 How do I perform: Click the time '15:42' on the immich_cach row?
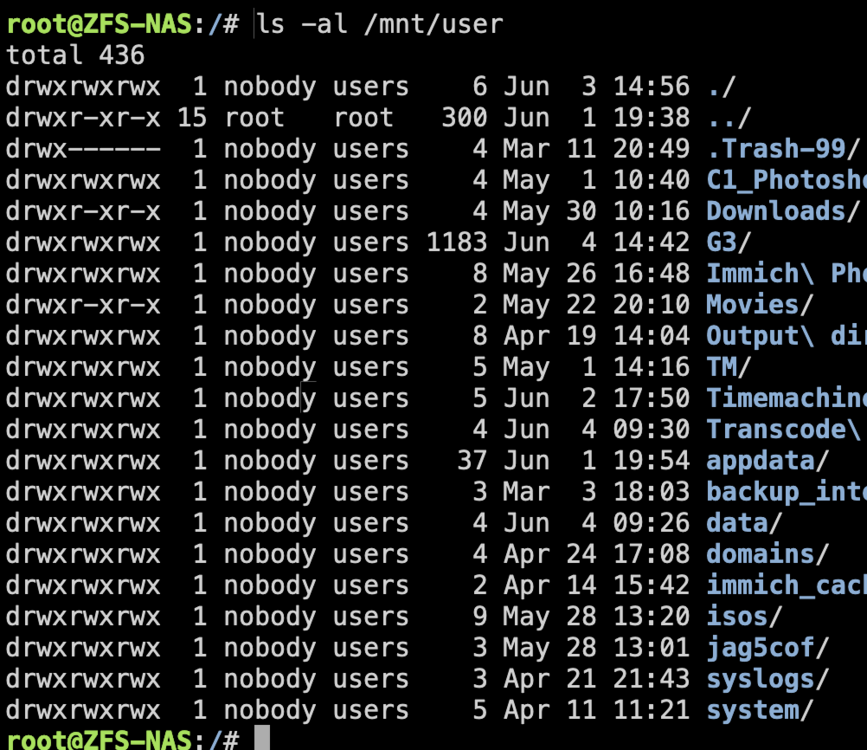click(652, 586)
